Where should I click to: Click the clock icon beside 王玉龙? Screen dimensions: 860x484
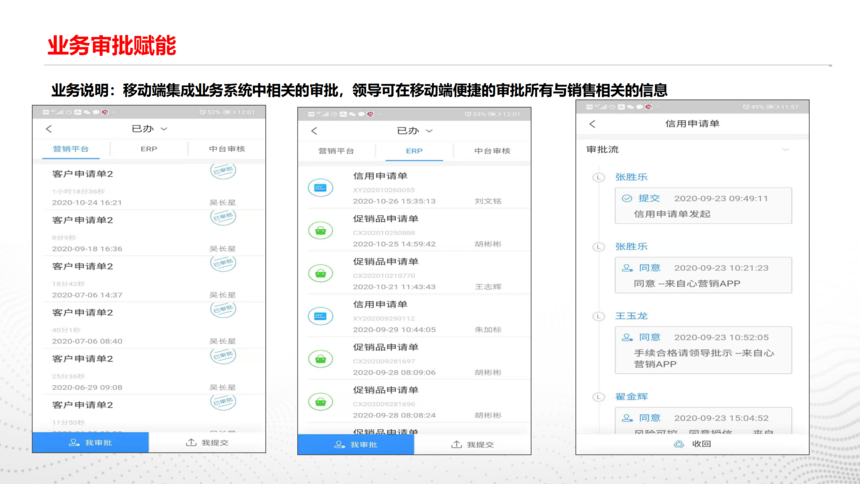tap(598, 316)
